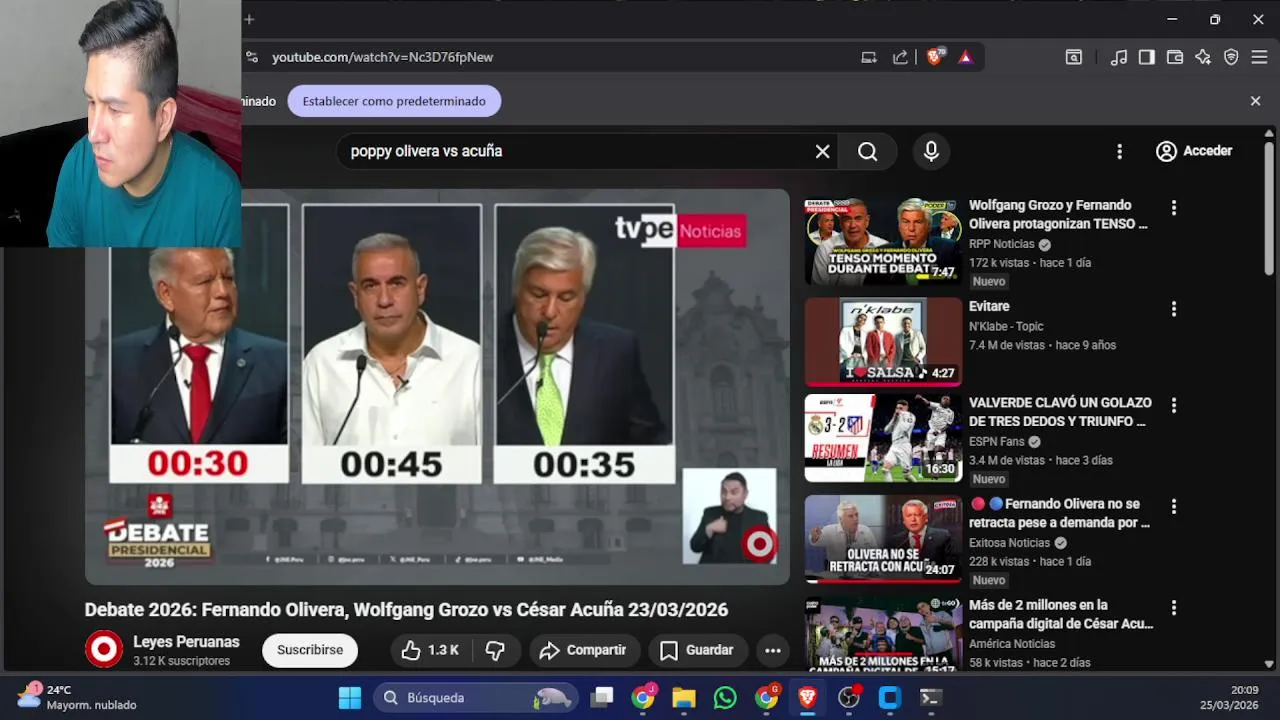Screen dimensions: 1280x720
Task: Click the América Noticias channel name
Action: click(x=1012, y=644)
